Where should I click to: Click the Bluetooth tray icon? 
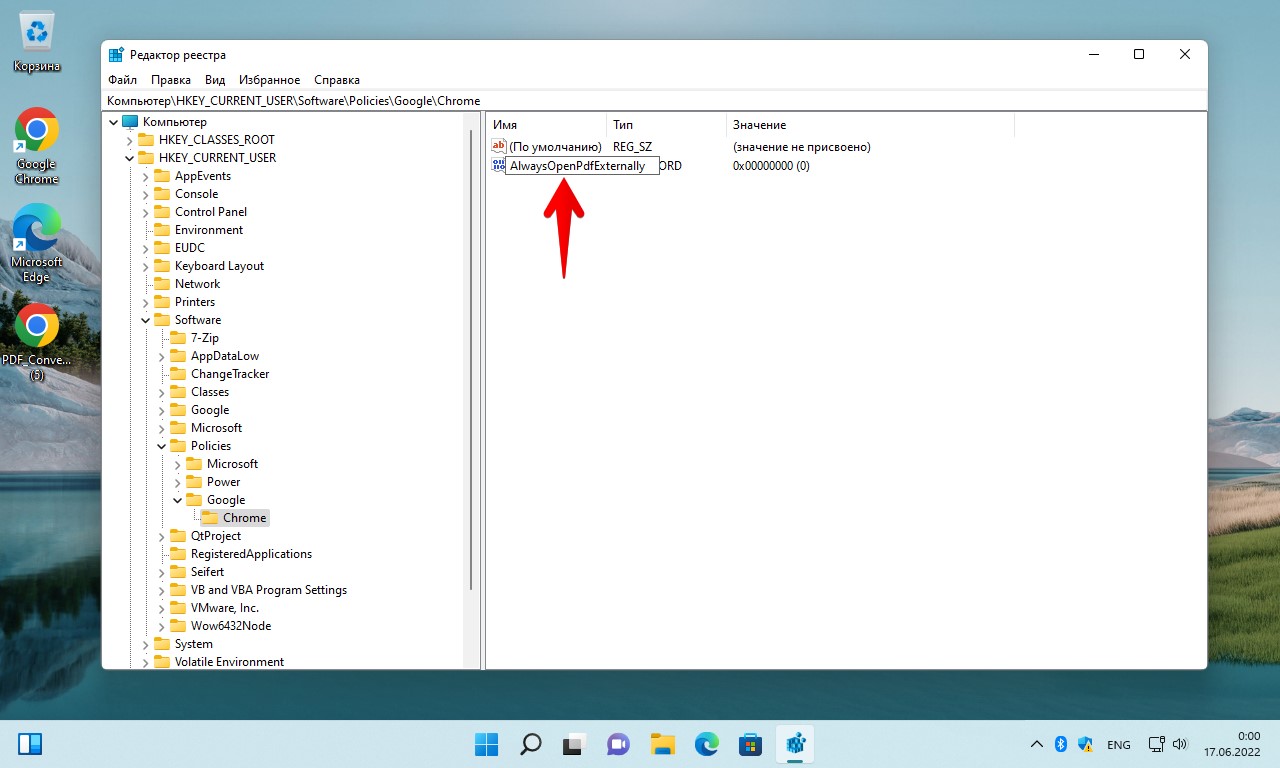tap(1061, 744)
